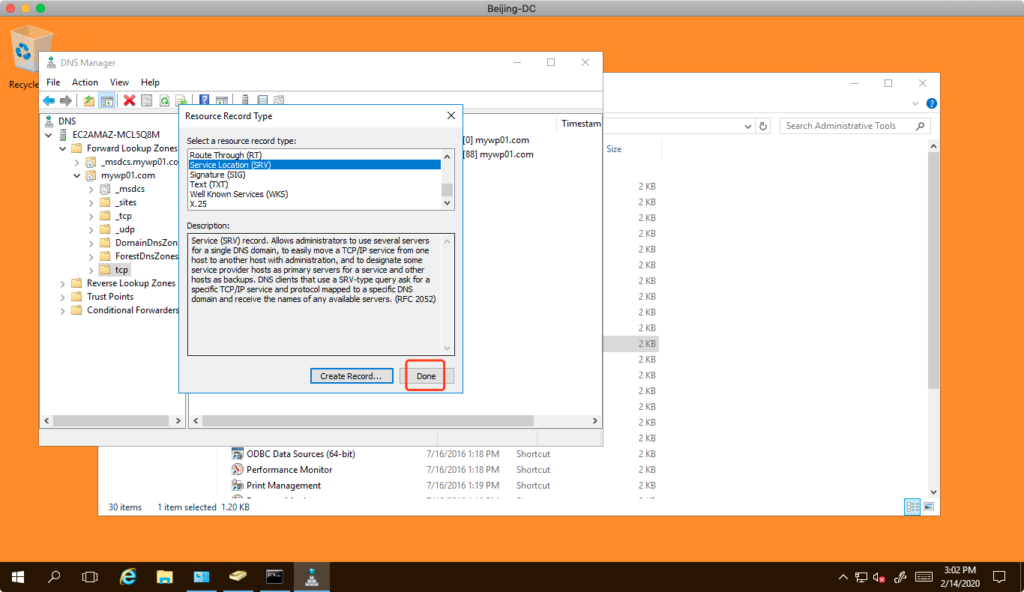This screenshot has width=1024, height=592.
Task: Click the Show/Hide Console Tree toolbar icon
Action: [x=106, y=100]
